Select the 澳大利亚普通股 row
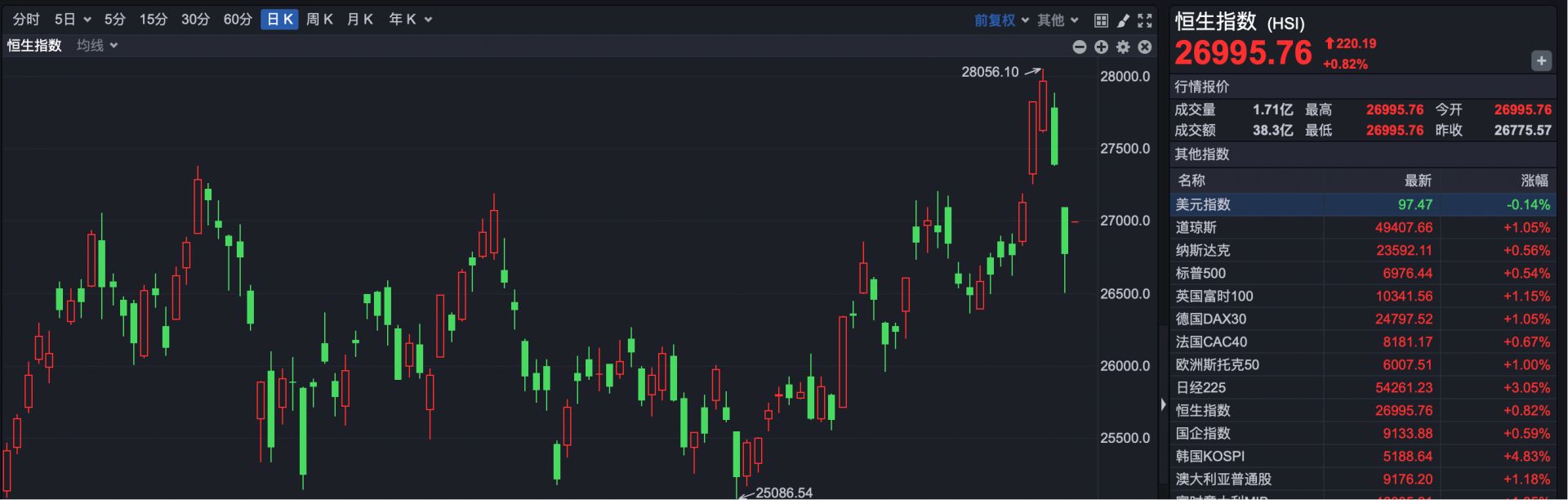The width and height of the screenshot is (1568, 500). click(x=1363, y=479)
